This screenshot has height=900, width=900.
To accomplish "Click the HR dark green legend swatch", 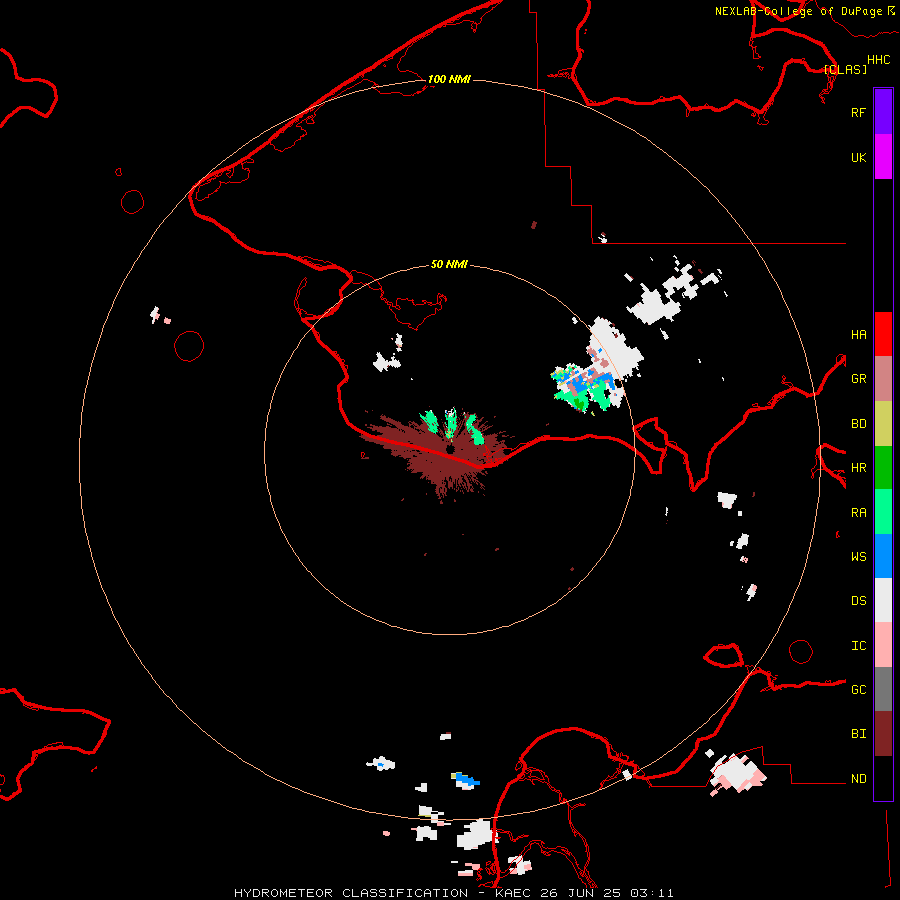I will point(883,467).
